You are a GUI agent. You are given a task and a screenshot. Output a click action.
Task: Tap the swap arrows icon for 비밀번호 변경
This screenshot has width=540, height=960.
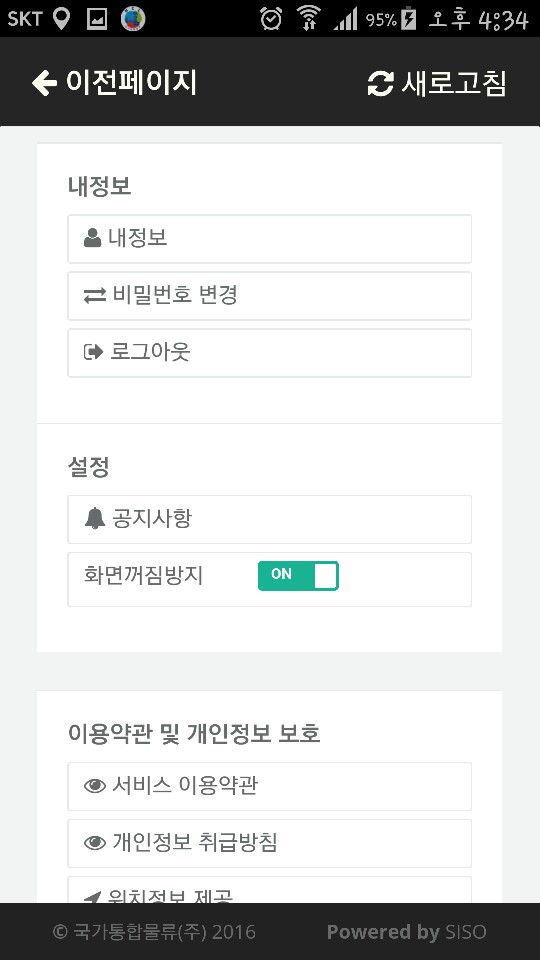tap(95, 296)
